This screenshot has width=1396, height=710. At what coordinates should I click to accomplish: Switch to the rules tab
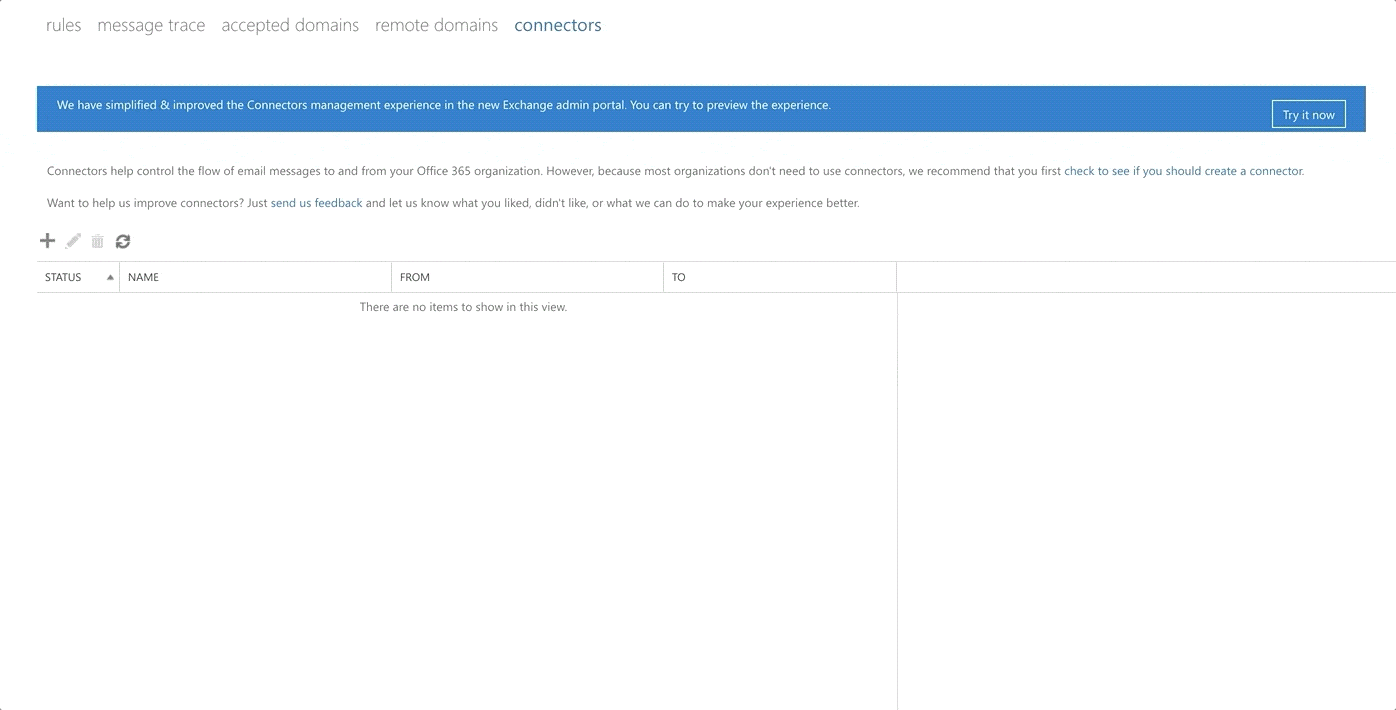pos(62,24)
